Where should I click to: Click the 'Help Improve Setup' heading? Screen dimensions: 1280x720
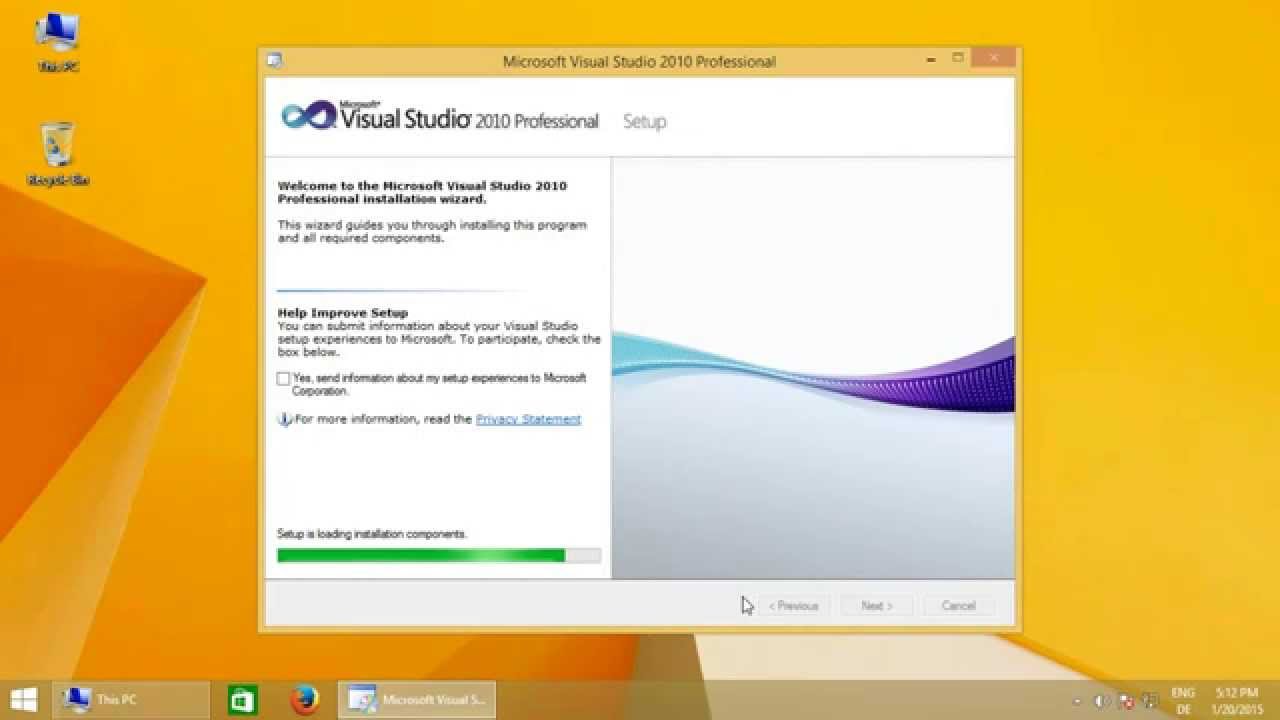tap(343, 313)
